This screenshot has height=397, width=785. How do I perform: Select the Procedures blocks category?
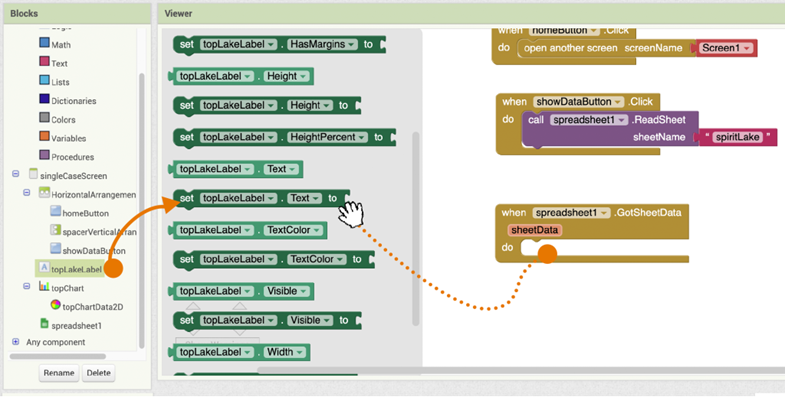[x=67, y=156]
